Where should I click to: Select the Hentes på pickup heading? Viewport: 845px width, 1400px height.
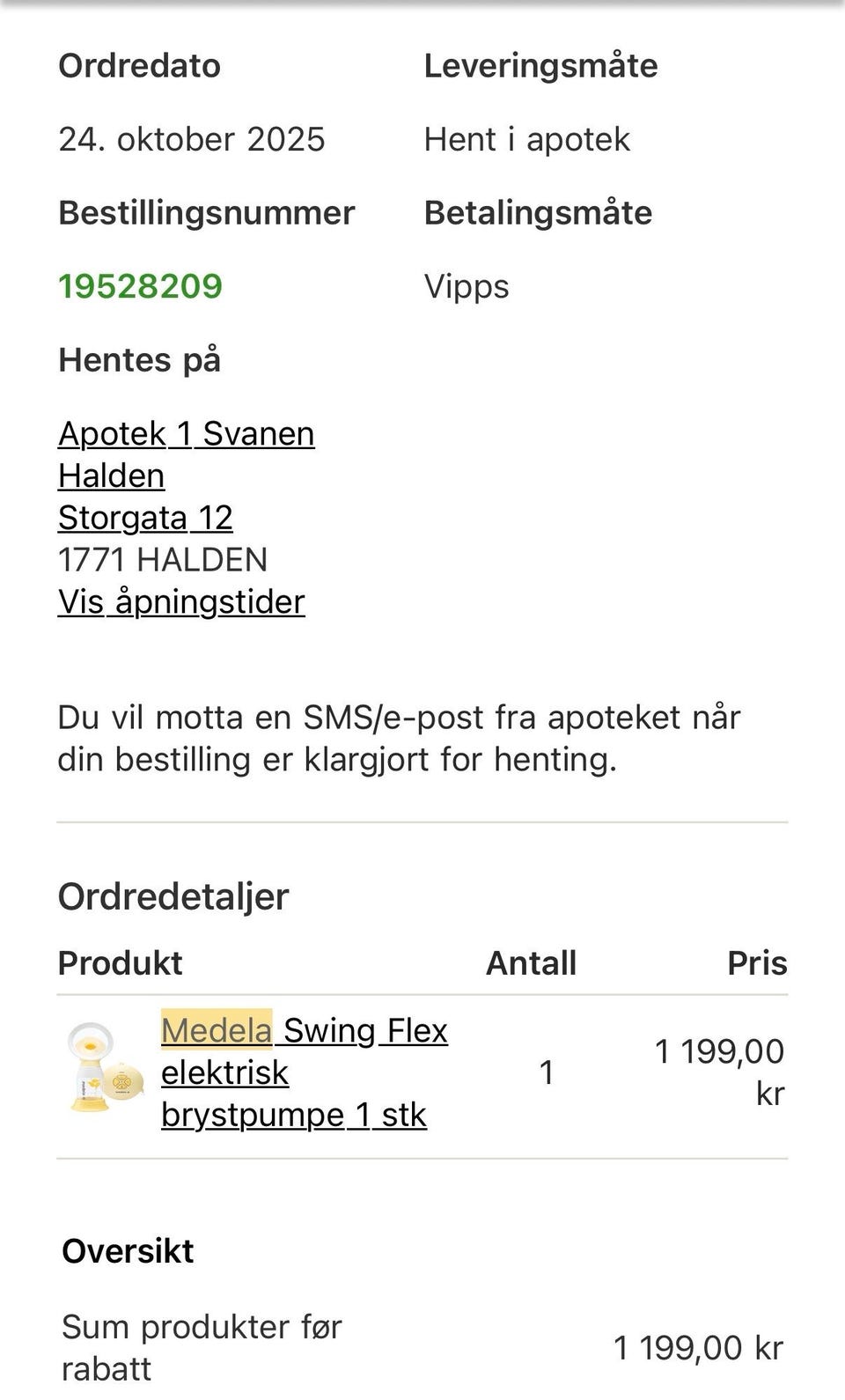(x=140, y=359)
